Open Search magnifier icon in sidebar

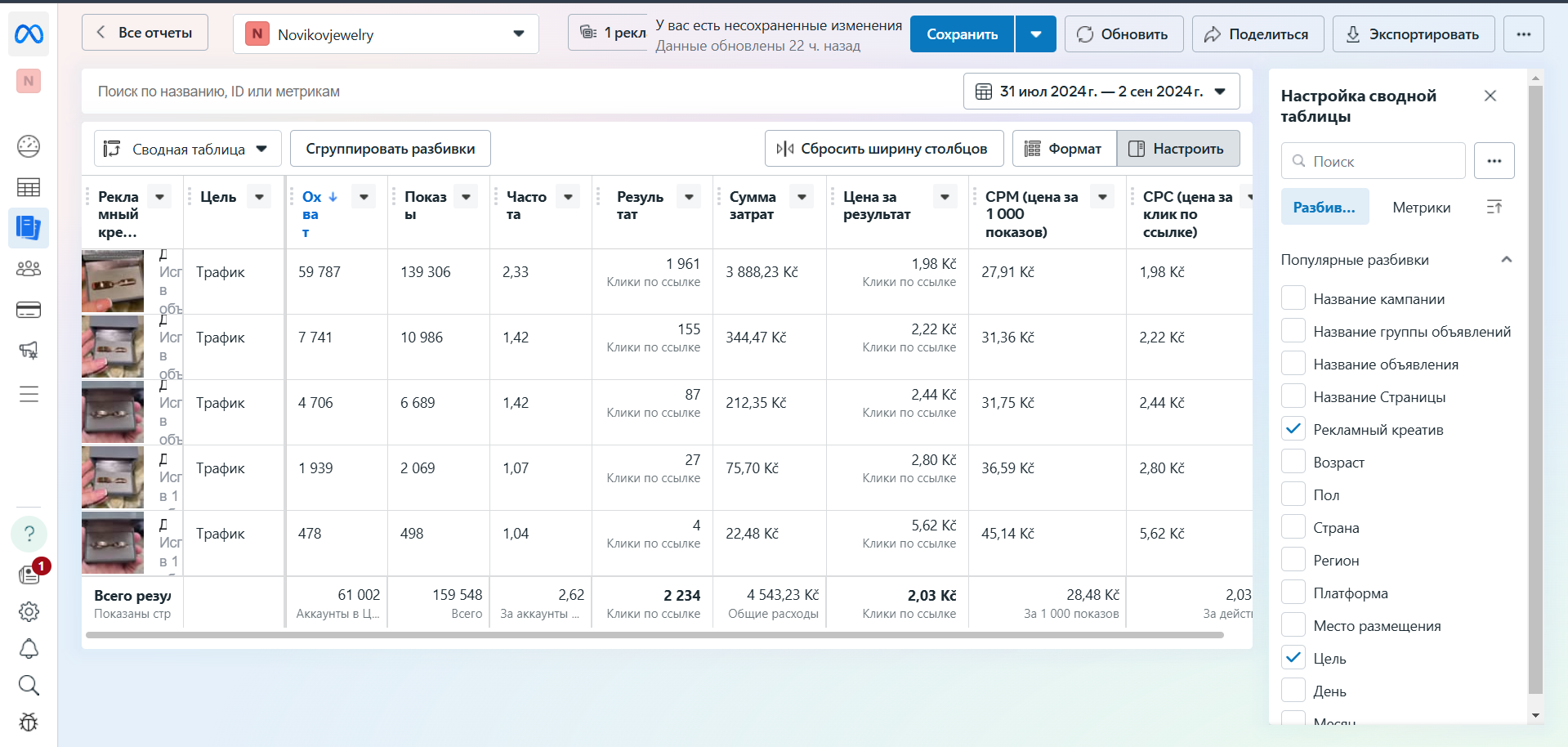coord(29,685)
